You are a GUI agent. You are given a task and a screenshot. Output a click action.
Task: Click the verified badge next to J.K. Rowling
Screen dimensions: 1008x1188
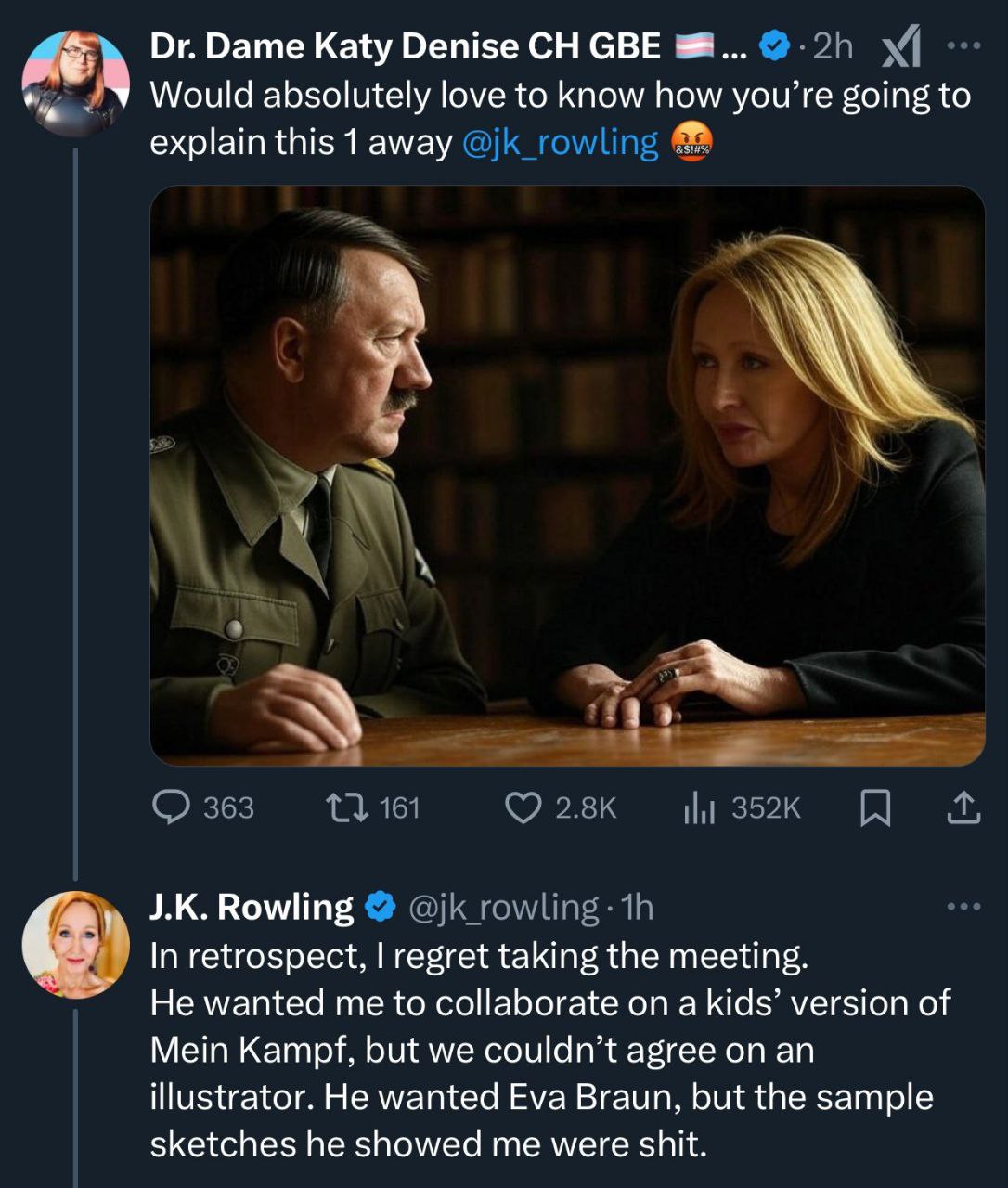381,907
